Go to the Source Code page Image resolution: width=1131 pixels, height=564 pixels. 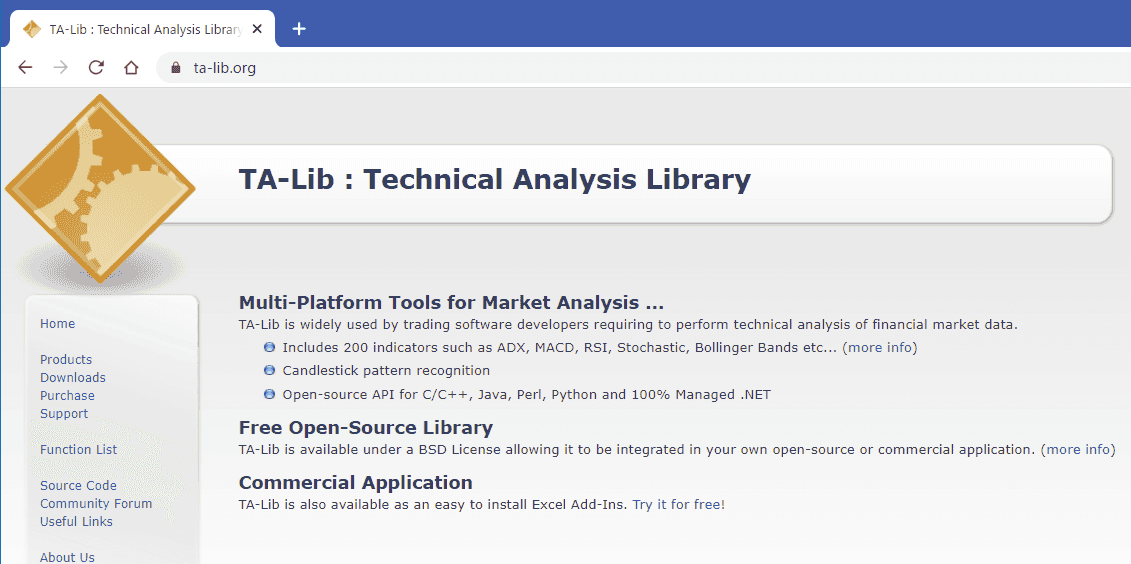coord(78,485)
